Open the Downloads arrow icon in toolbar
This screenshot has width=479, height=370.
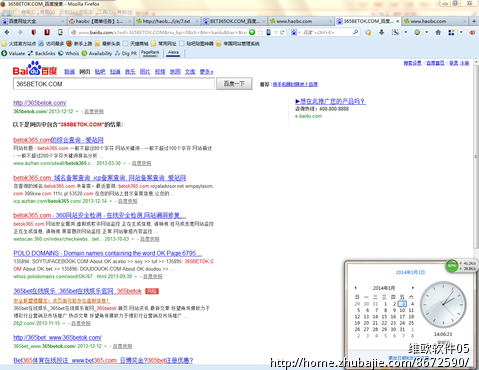(x=382, y=32)
